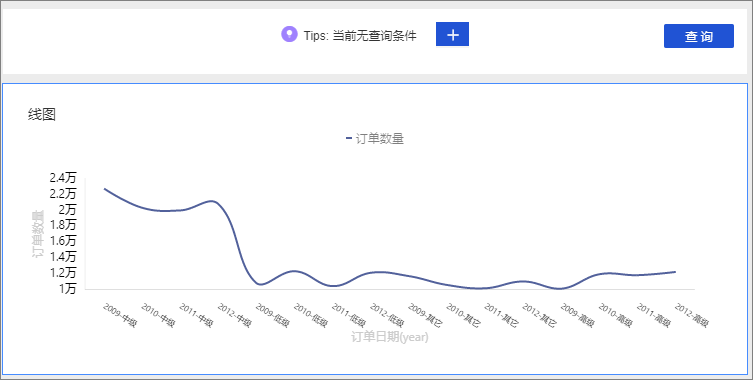Click the 订单日期(year) axis title
753x380 pixels.
coord(389,337)
